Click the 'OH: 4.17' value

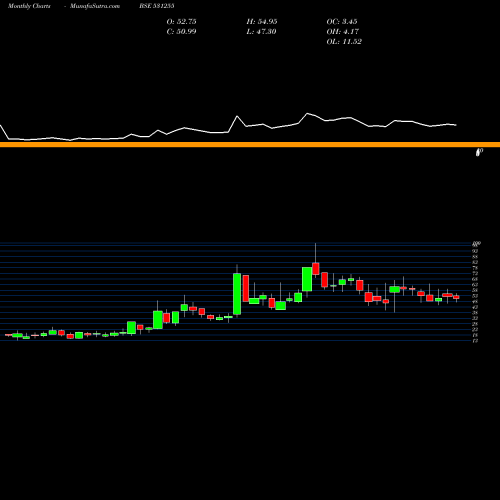[343, 32]
